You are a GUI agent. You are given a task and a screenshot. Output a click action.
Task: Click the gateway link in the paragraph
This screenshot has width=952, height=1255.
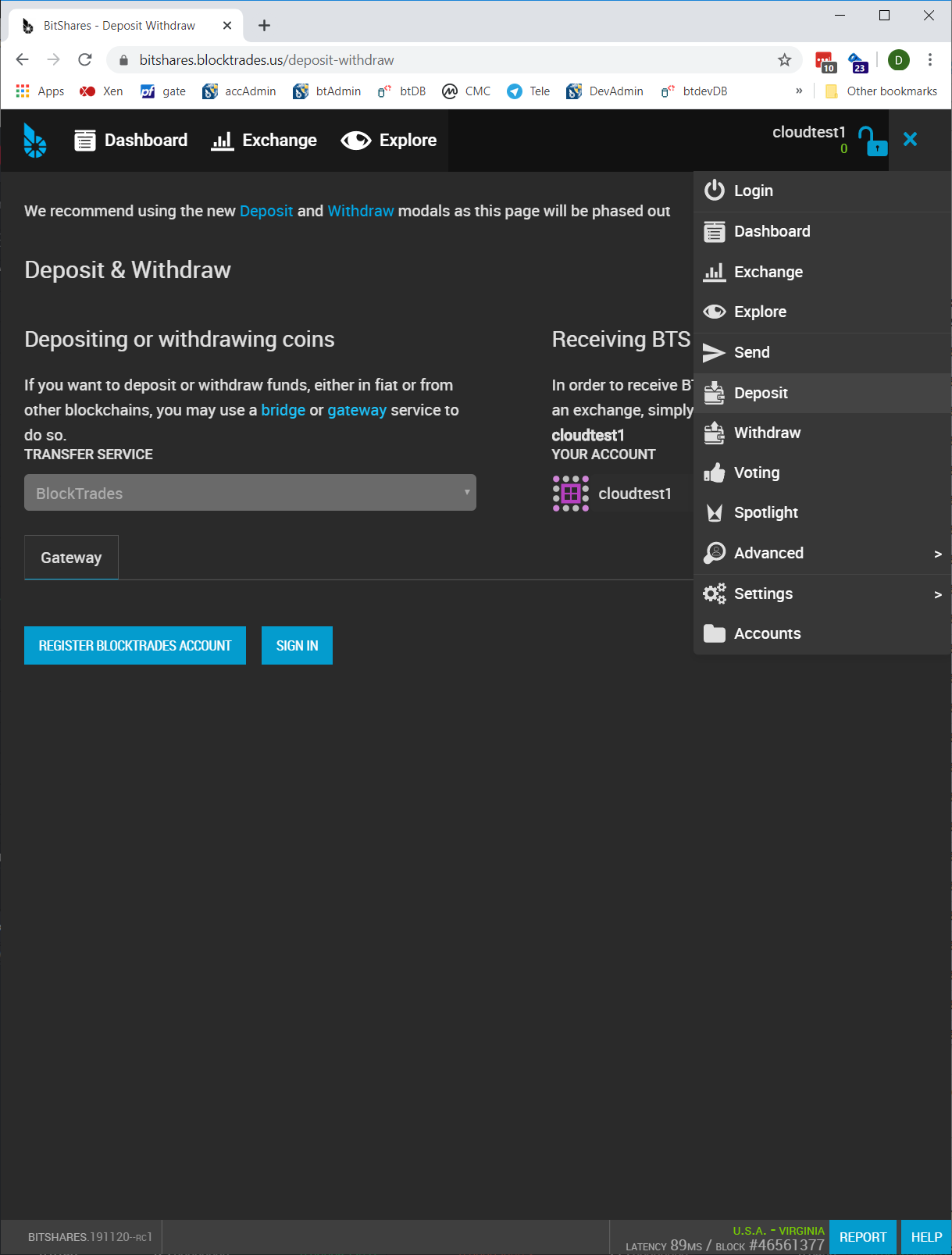tap(357, 410)
